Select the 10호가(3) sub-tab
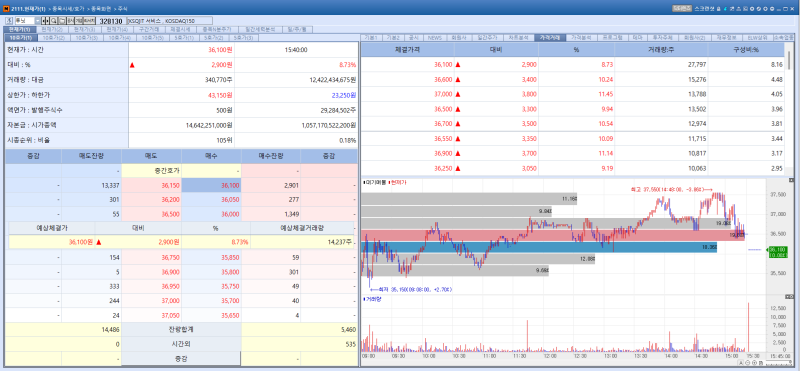Viewport: 800px width, 371px height. point(87,38)
